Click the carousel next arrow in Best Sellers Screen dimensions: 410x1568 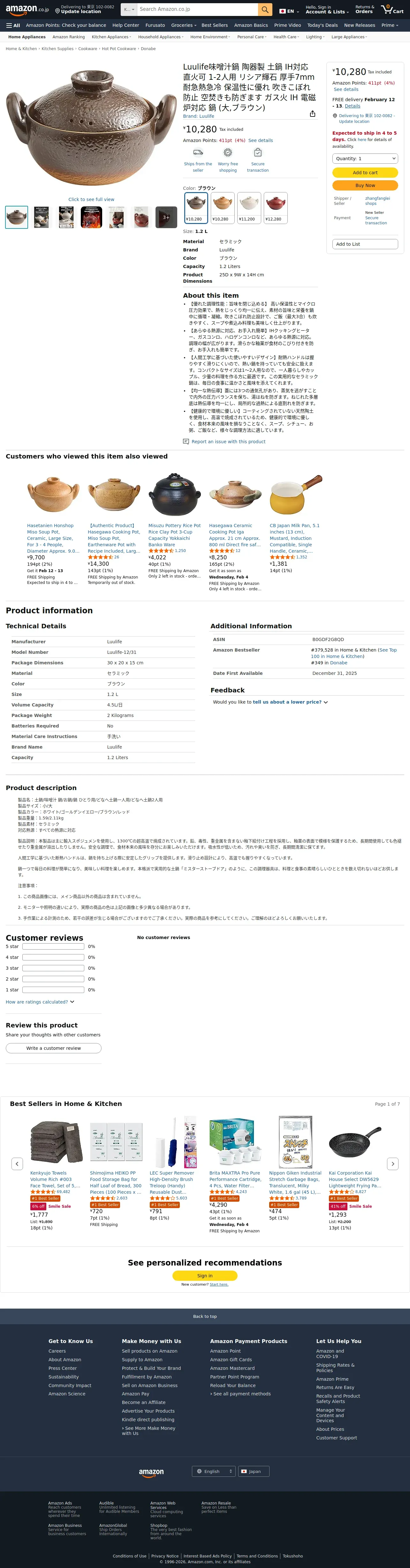[393, 1163]
